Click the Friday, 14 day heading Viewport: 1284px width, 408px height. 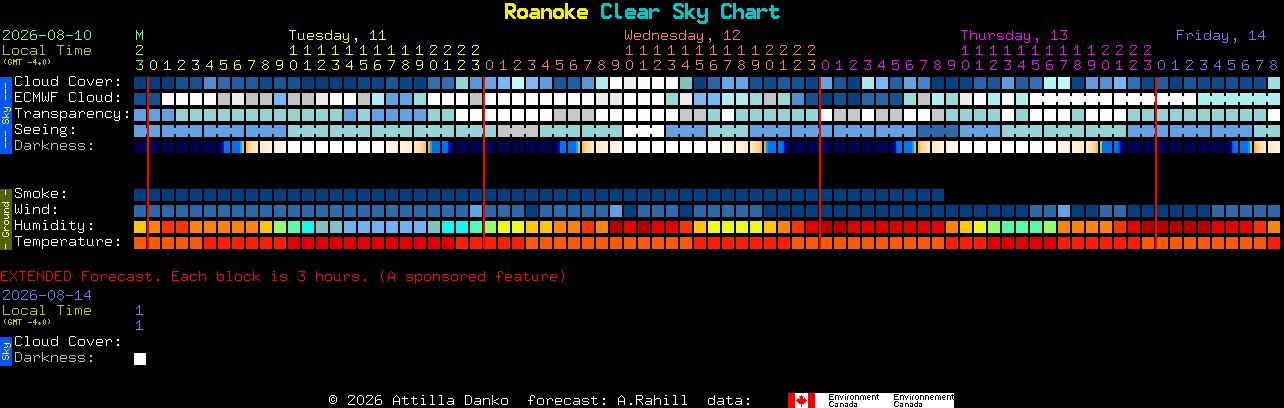1221,35
